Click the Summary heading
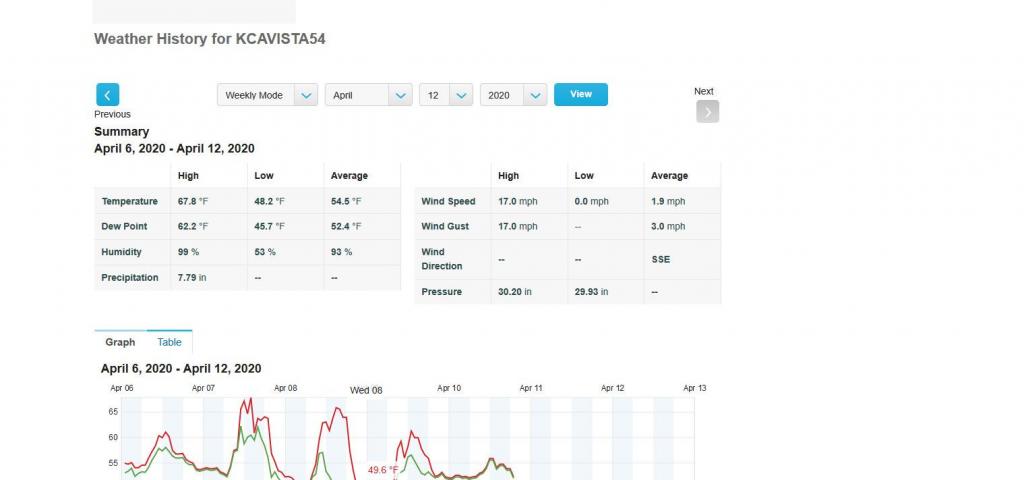Viewport: 1024px width, 480px height. tap(121, 132)
